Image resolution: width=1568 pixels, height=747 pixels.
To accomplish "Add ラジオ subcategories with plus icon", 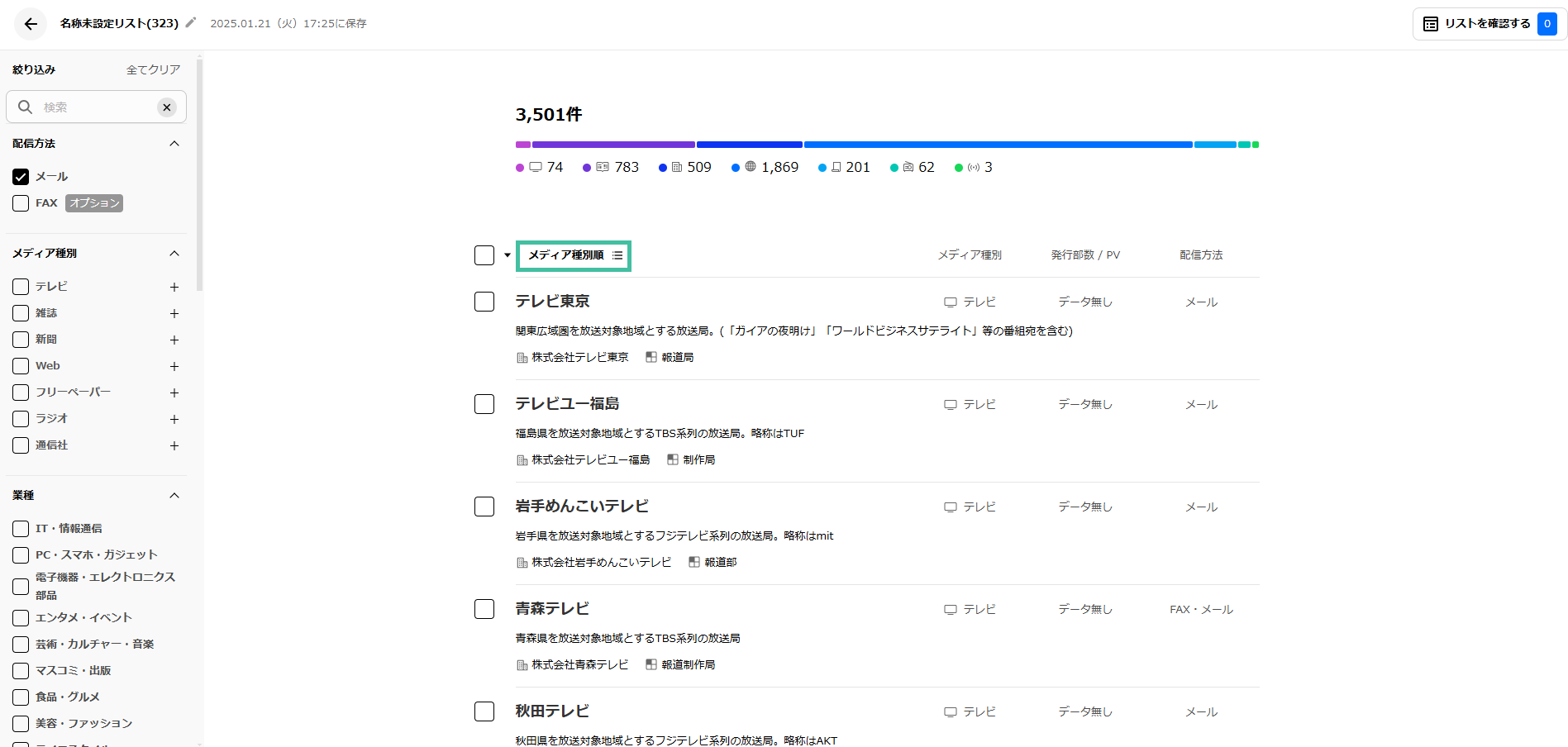I will click(x=174, y=419).
